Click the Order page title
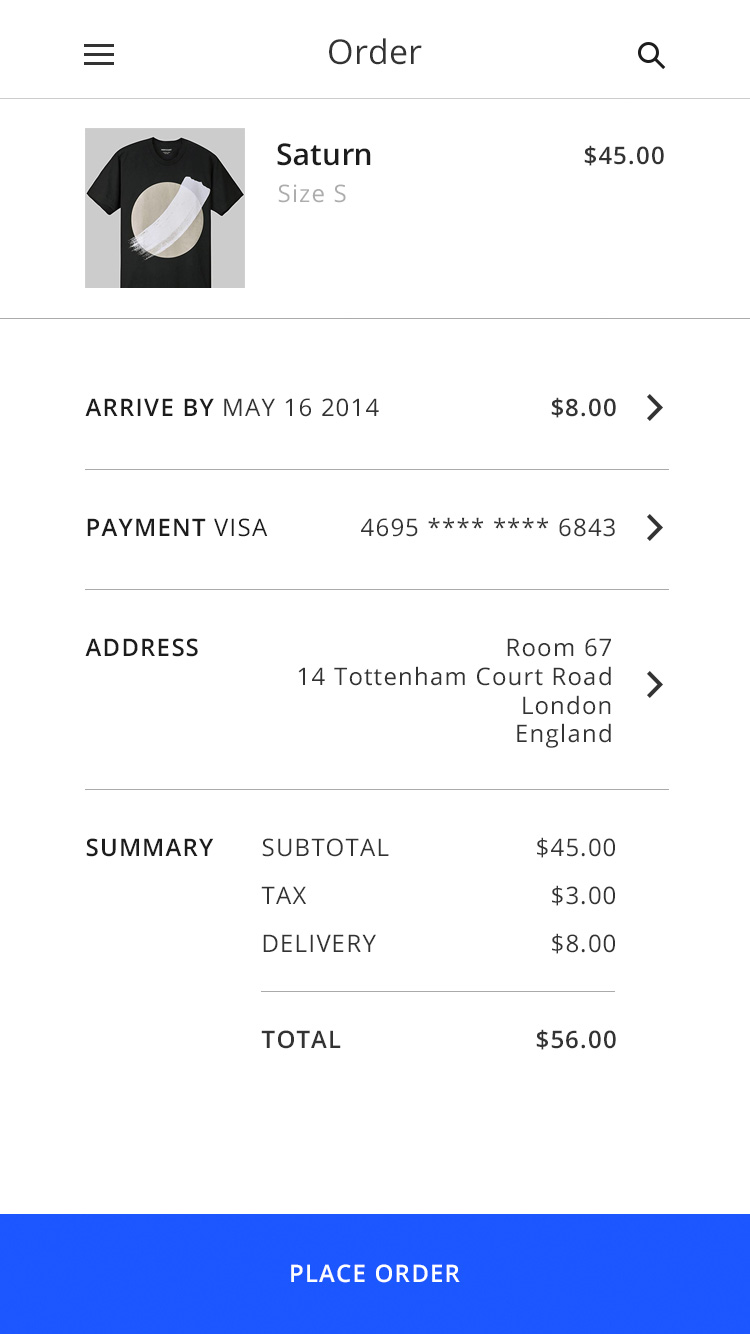The width and height of the screenshot is (750, 1334). point(375,52)
